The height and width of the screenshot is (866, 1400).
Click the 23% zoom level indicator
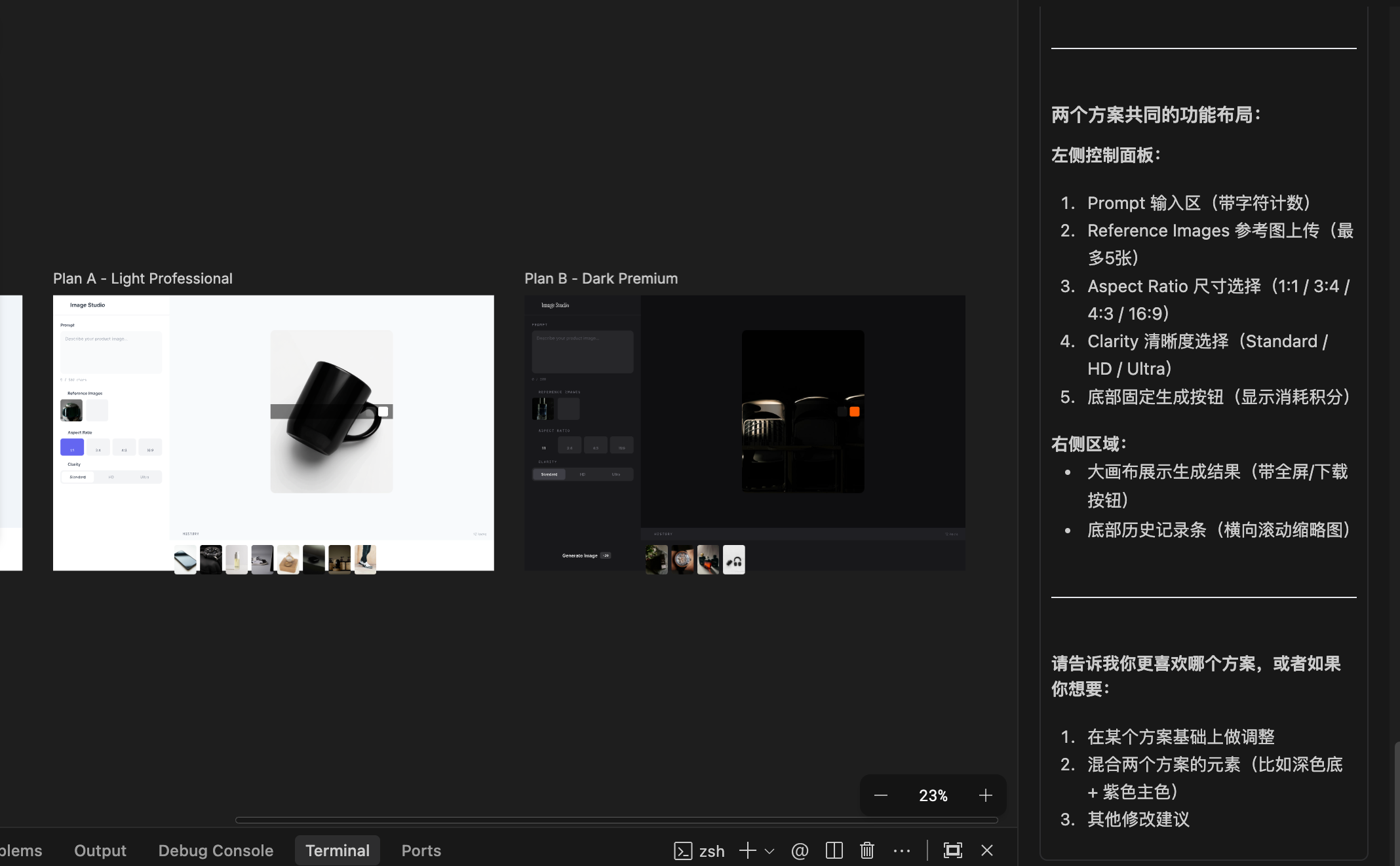click(x=933, y=795)
